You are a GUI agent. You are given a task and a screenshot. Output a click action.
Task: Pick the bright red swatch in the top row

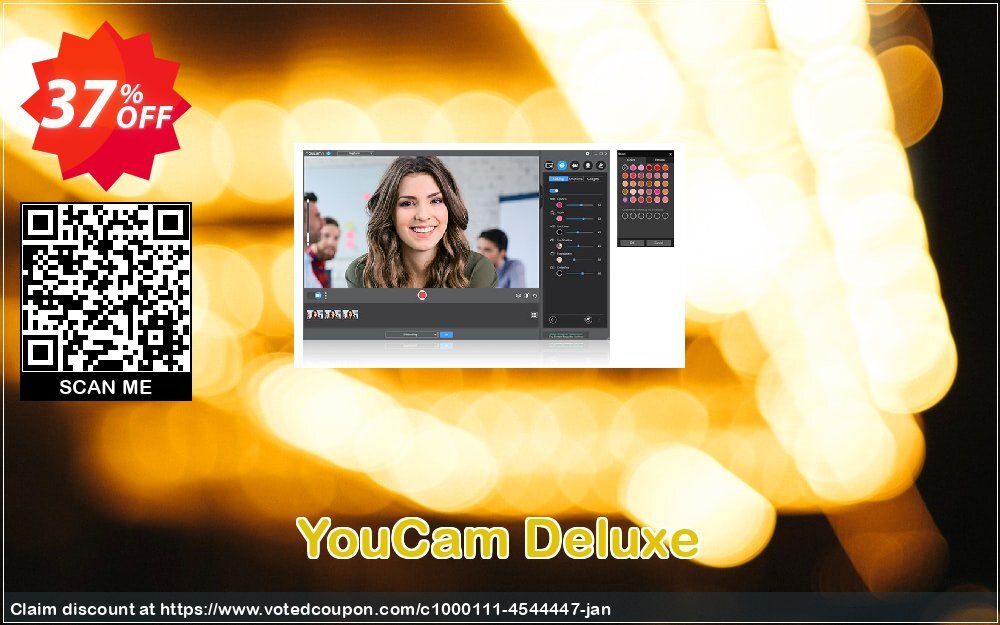657,168
